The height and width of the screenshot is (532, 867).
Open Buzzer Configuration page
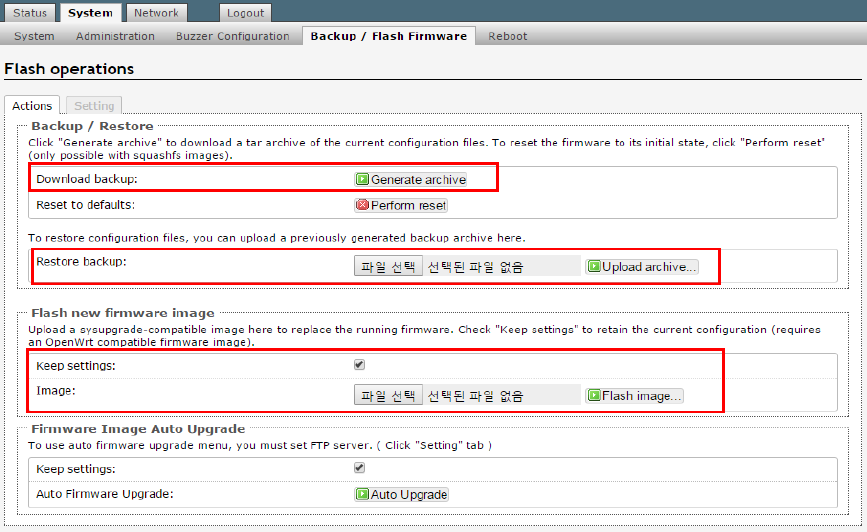232,36
